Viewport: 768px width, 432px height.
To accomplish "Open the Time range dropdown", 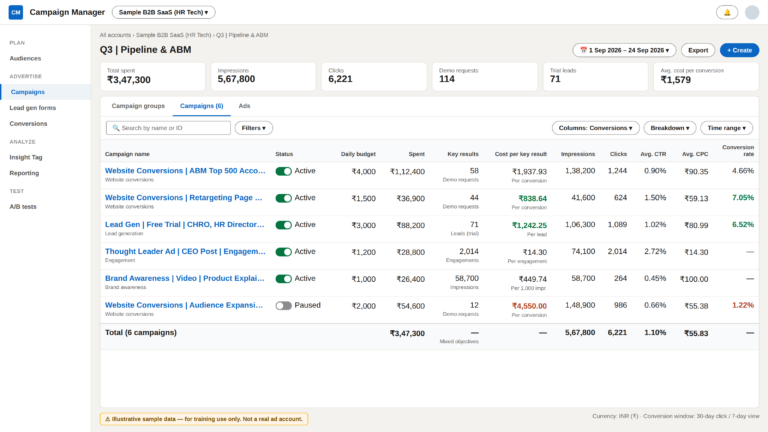I will (726, 128).
